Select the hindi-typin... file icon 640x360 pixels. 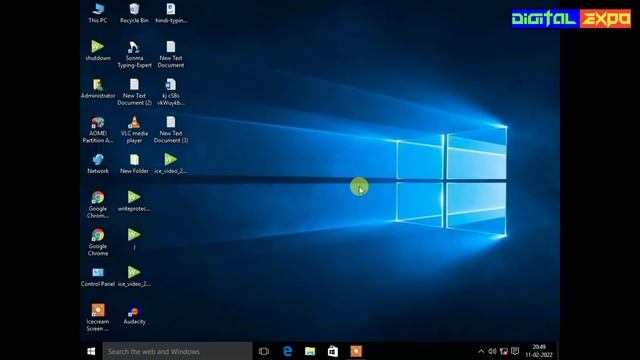point(171,13)
